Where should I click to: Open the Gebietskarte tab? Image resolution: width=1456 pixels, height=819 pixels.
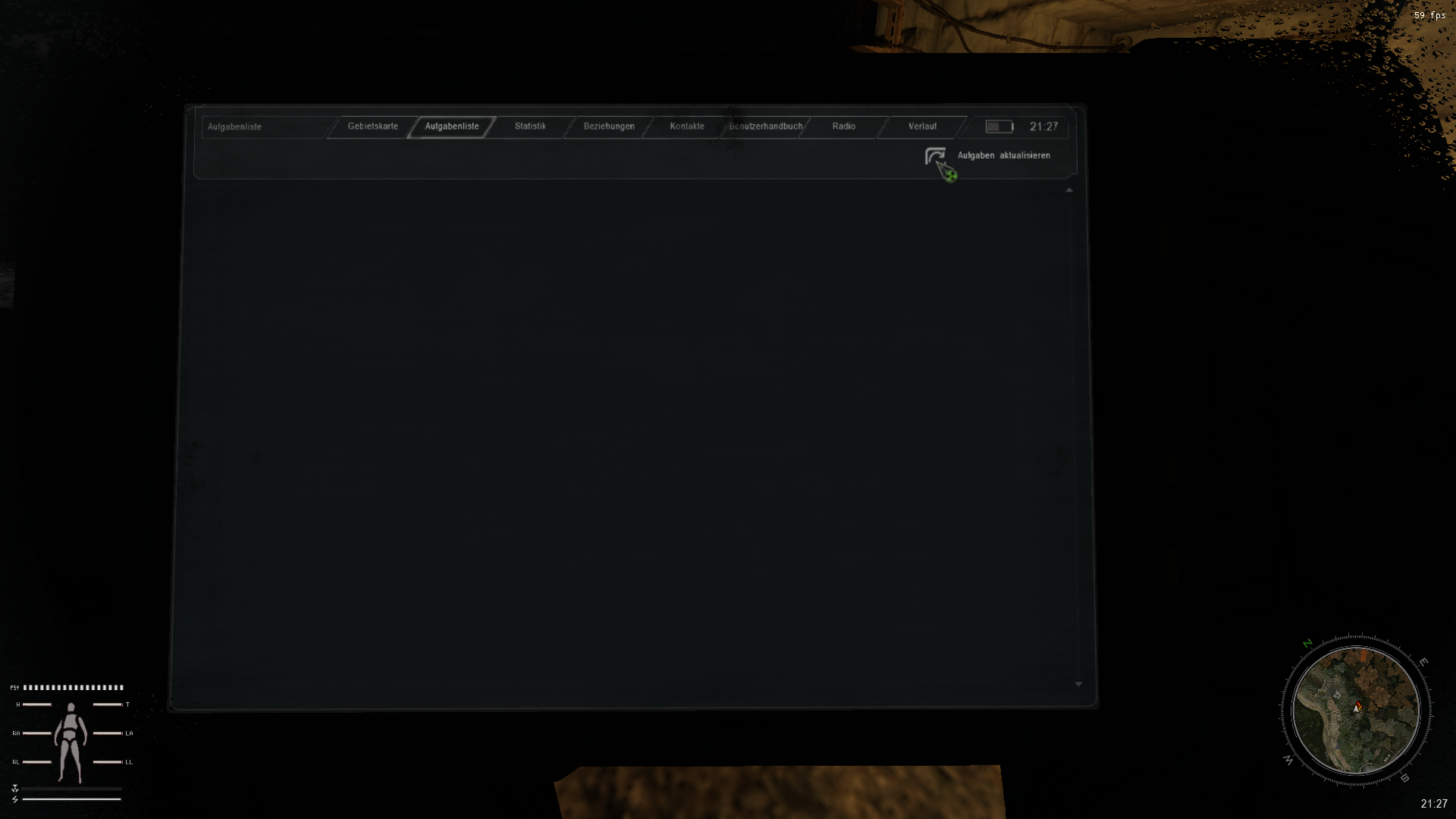pyautogui.click(x=372, y=127)
